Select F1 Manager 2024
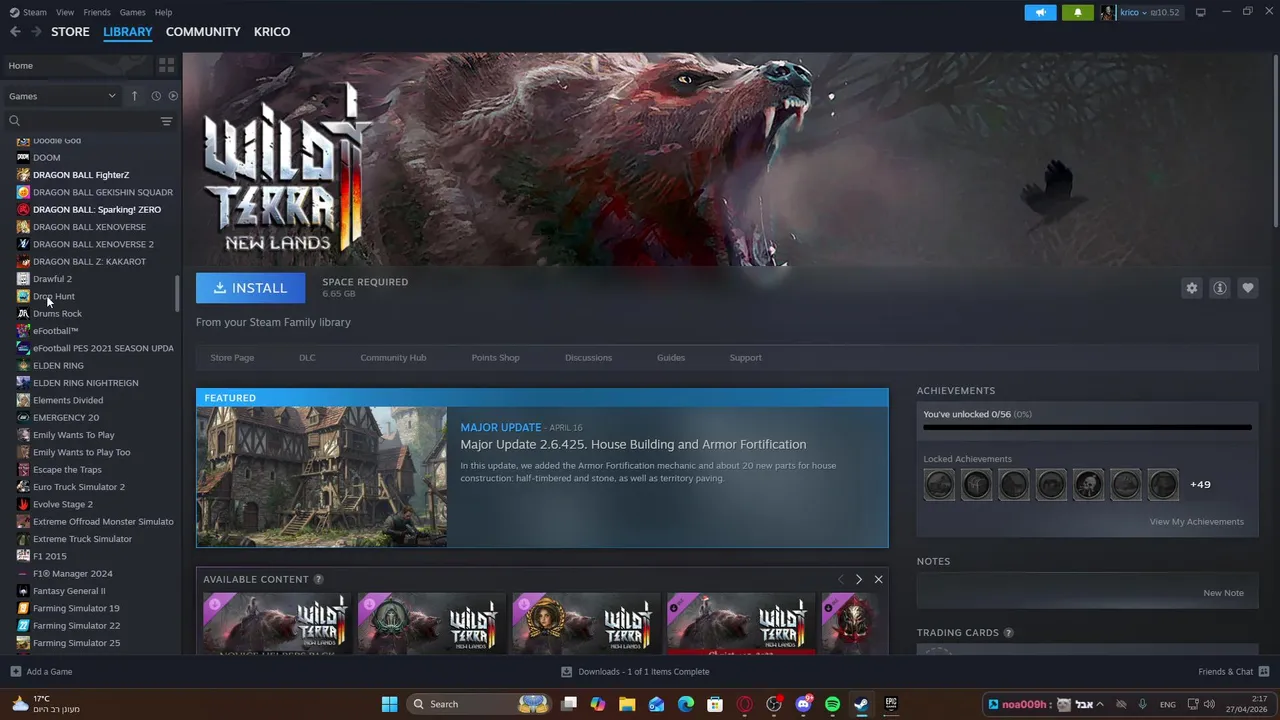 [x=72, y=573]
